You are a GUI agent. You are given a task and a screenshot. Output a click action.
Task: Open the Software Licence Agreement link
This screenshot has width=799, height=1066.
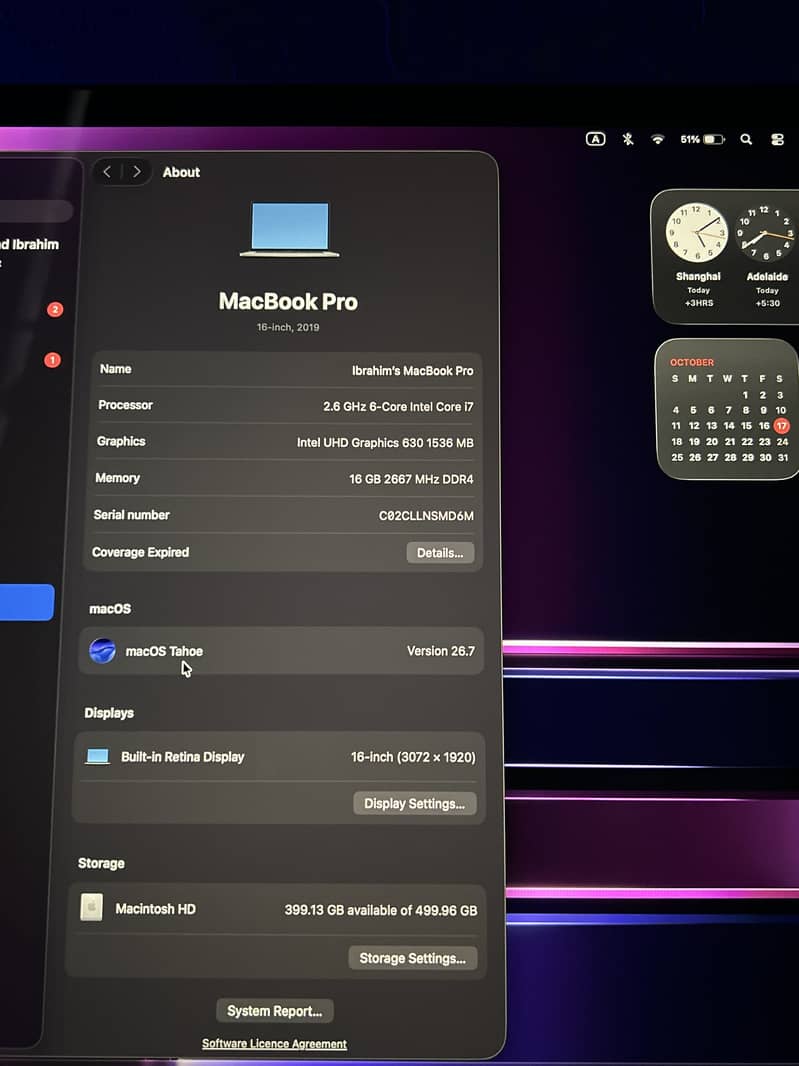pos(274,1044)
